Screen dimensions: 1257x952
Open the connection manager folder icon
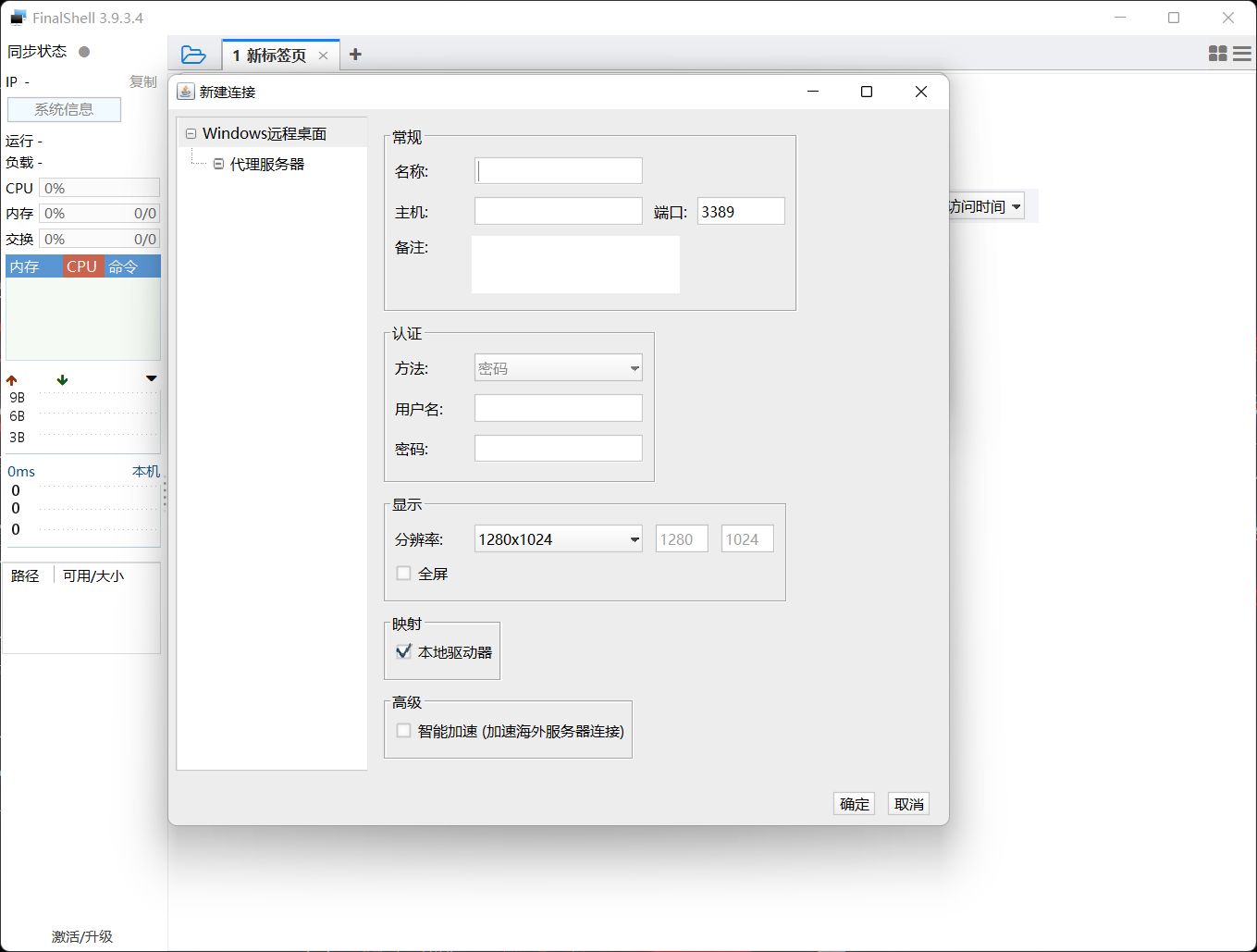(193, 55)
